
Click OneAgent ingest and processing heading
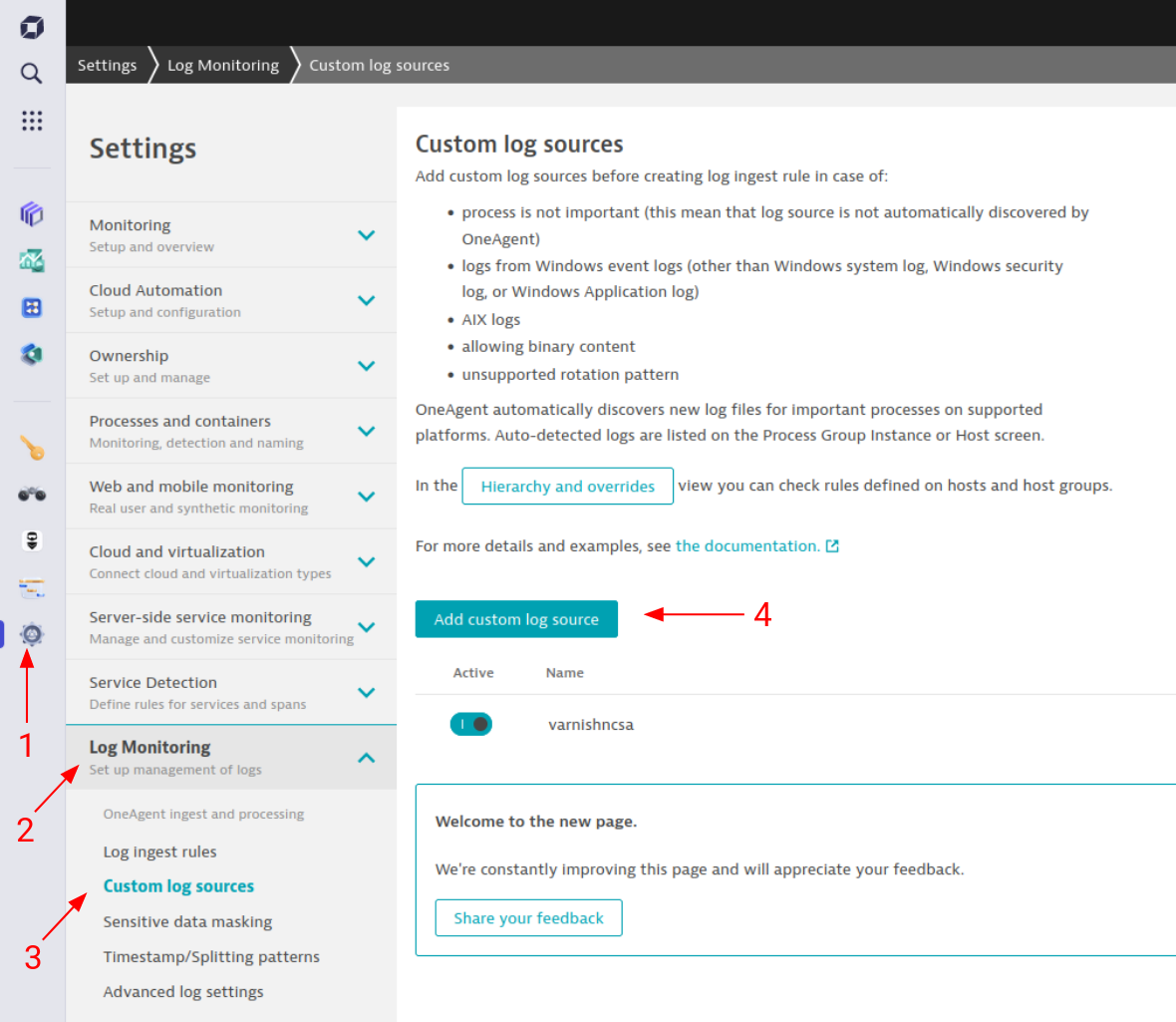point(203,815)
